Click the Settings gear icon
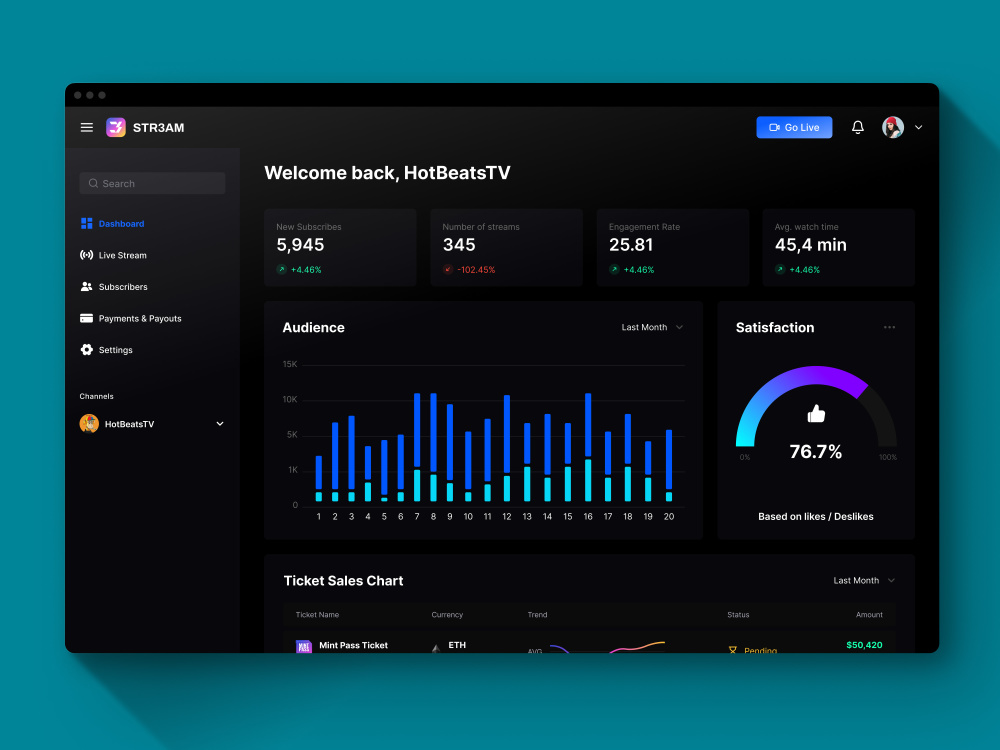 [87, 349]
